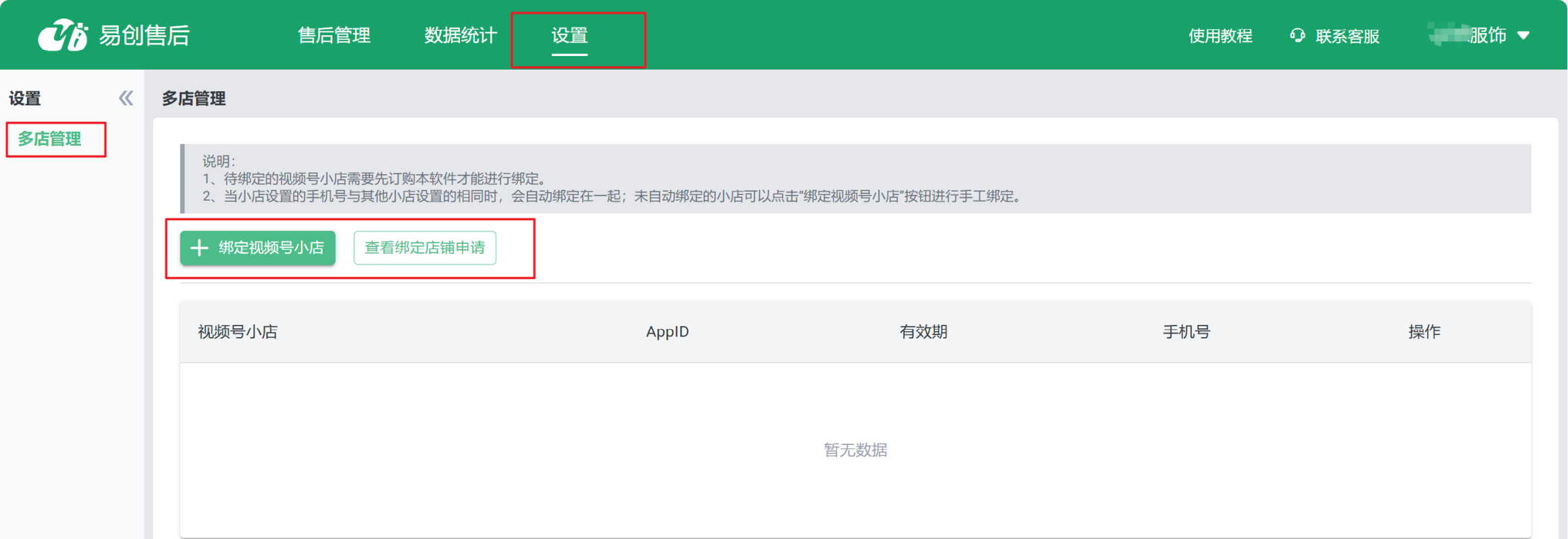Screen dimensions: 1568x539
Task: Click the 操作 column header
Action: coord(1424,332)
